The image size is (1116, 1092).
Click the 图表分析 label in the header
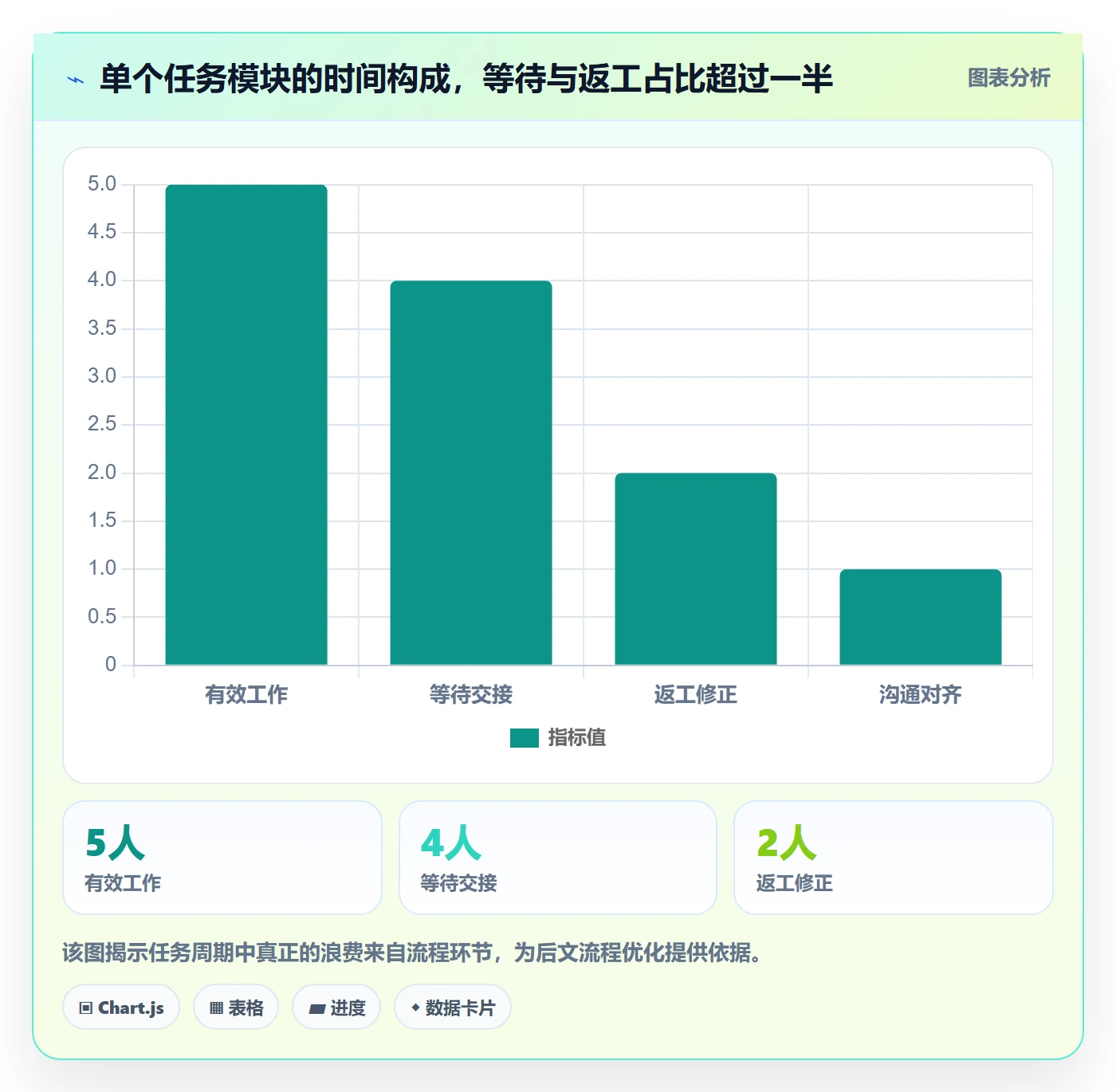[x=1008, y=78]
